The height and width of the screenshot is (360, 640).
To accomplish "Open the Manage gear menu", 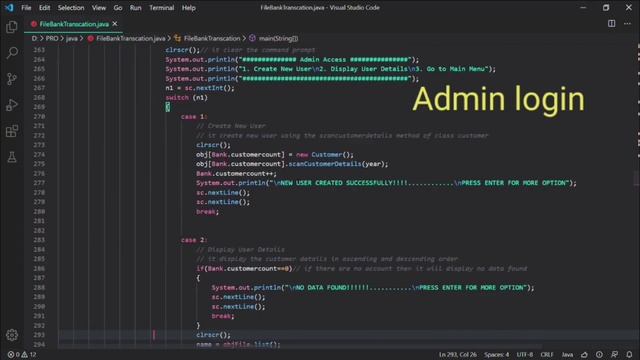I will pos(12,335).
